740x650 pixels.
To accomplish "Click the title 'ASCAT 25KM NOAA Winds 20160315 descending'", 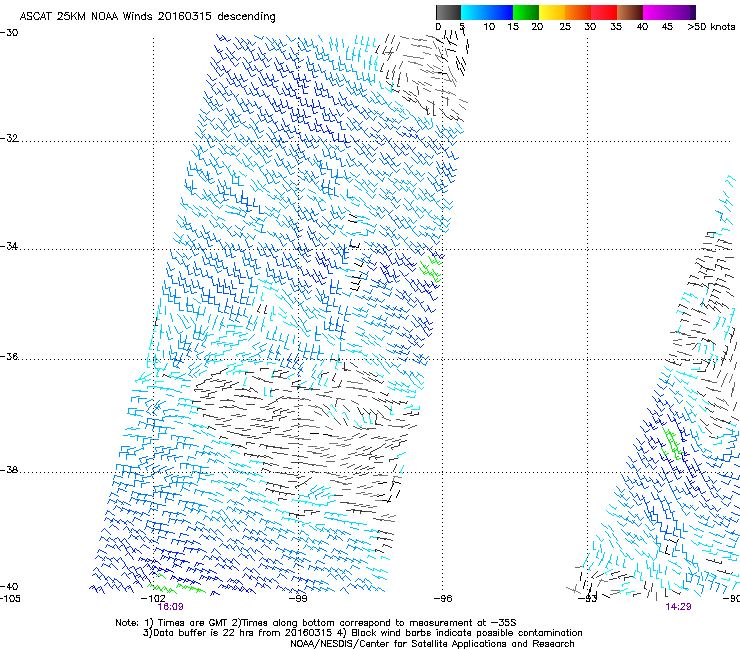I will pyautogui.click(x=147, y=16).
